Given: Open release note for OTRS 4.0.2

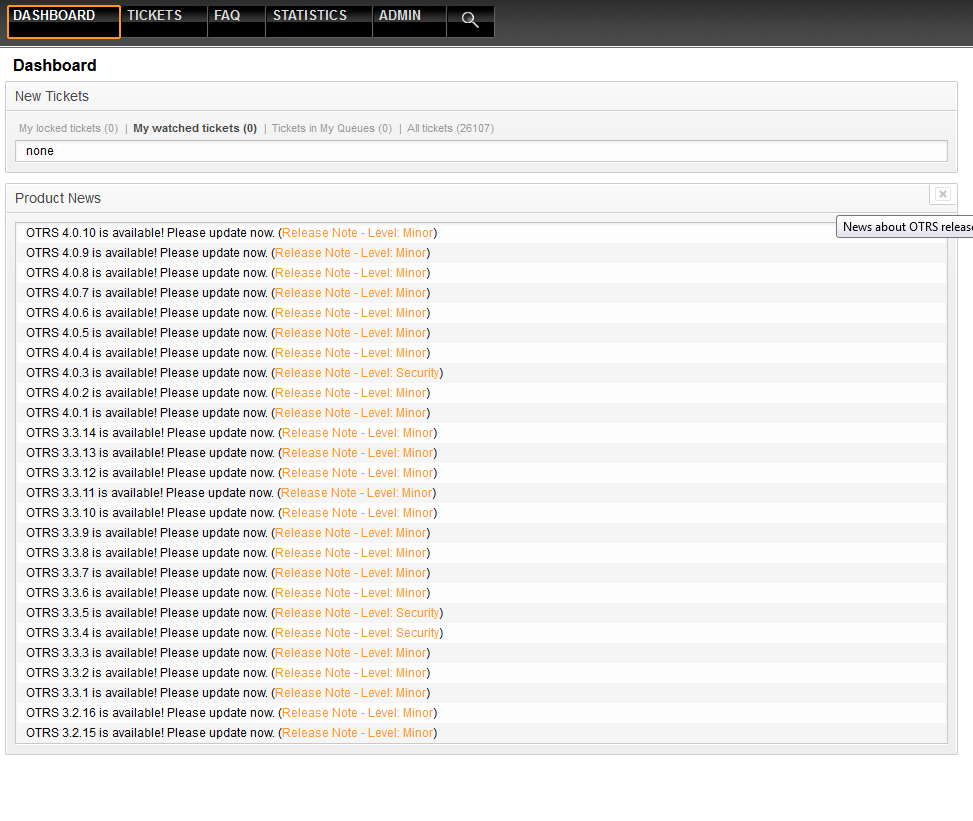Looking at the screenshot, I should [351, 393].
